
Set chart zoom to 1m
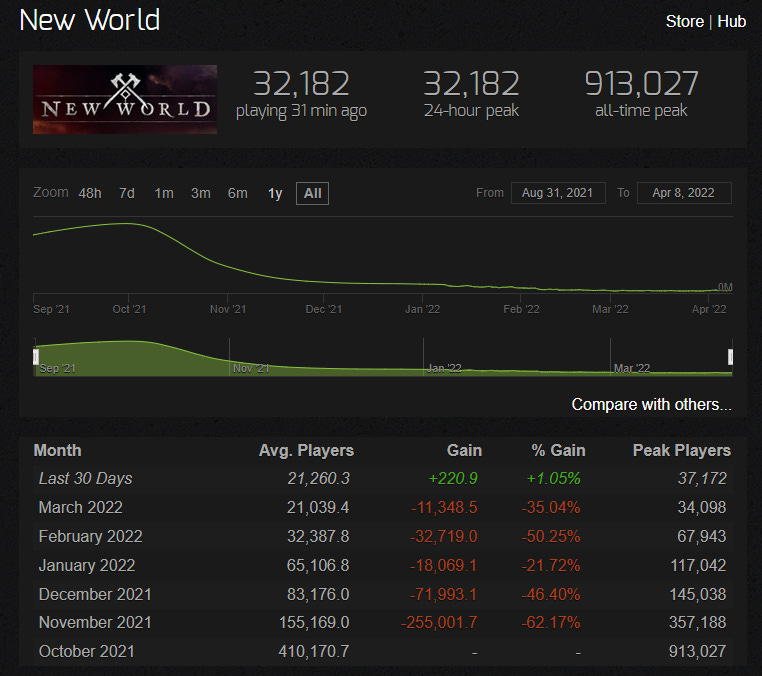coord(164,193)
